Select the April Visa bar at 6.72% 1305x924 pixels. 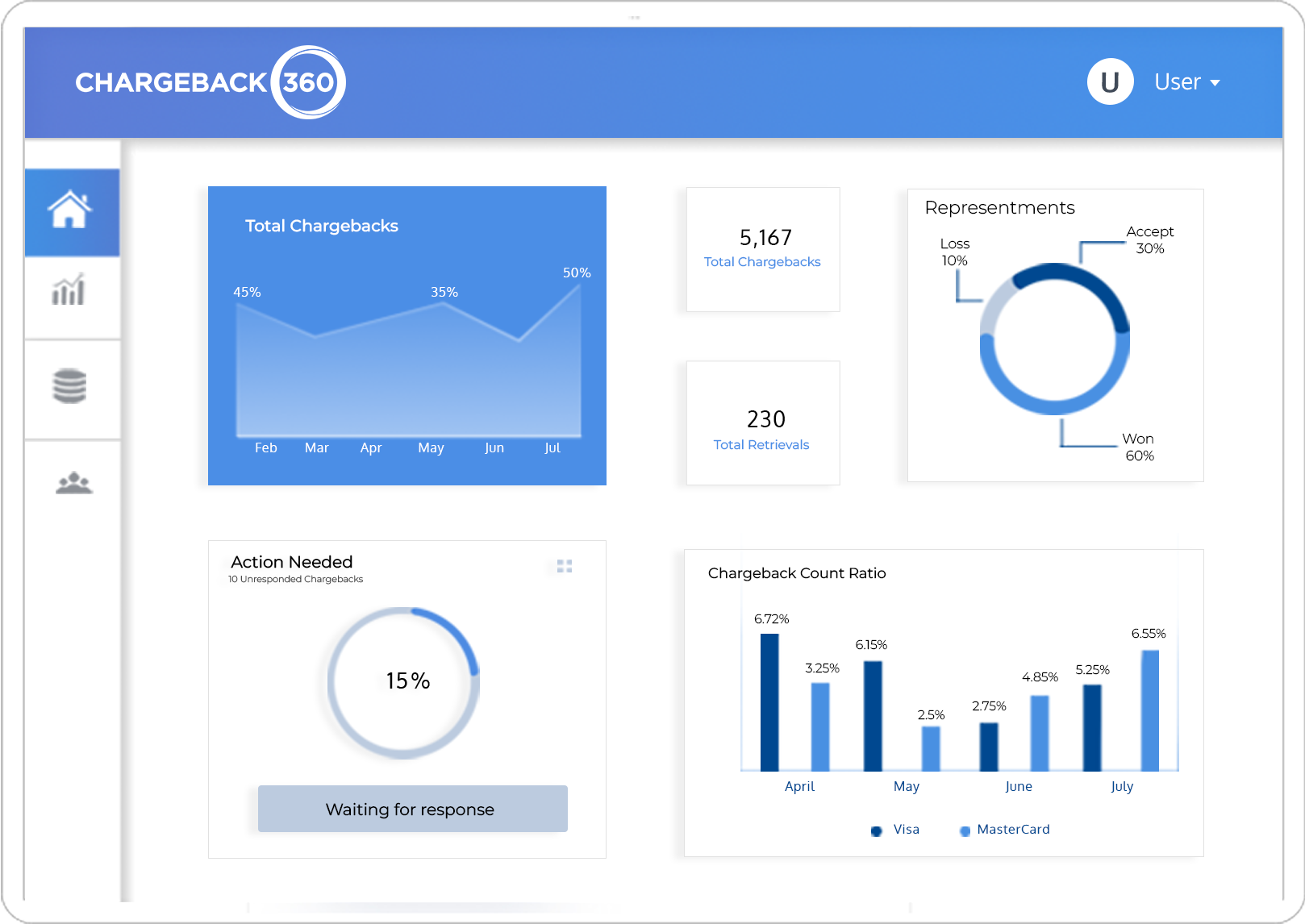[769, 701]
